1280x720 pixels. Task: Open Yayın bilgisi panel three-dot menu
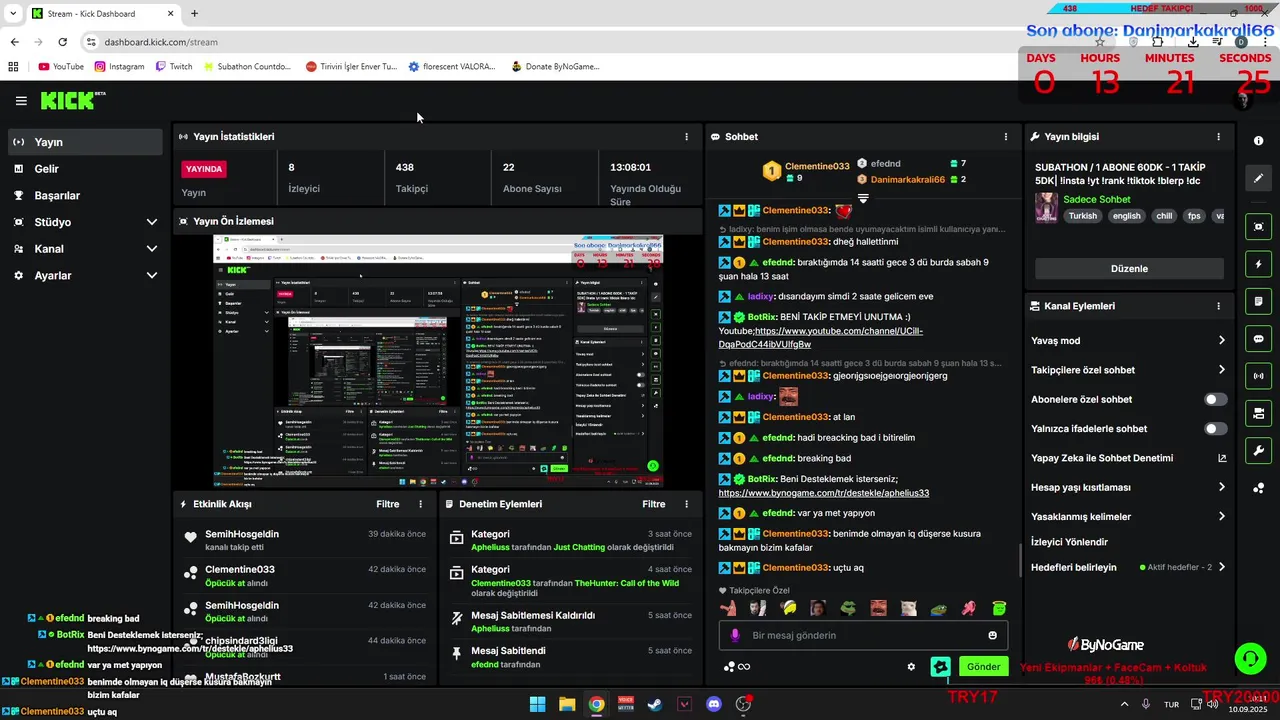click(x=1218, y=137)
